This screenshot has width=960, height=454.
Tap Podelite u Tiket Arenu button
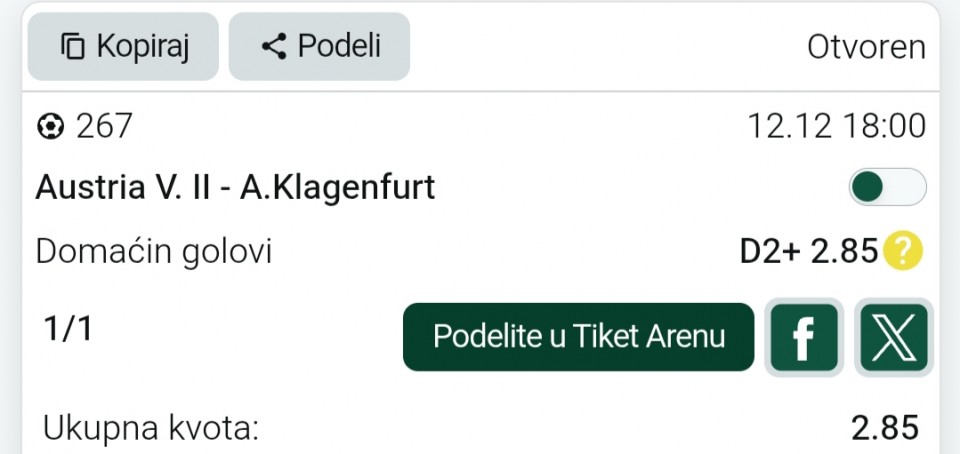578,337
